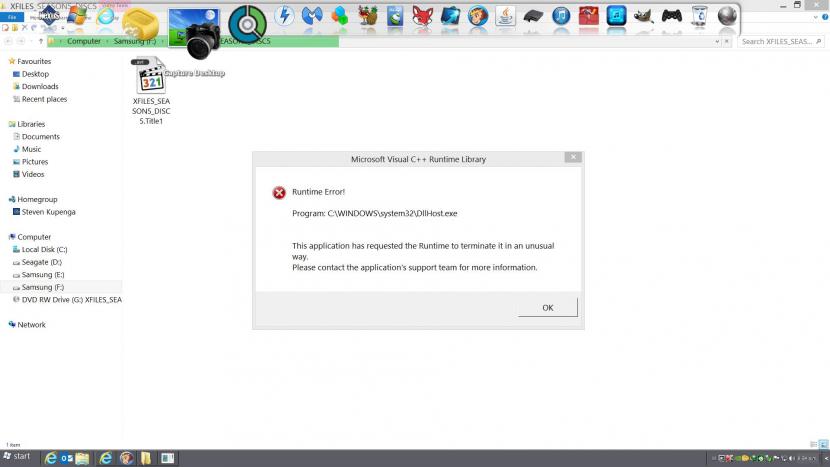Open GIMP from the dock

pos(644,17)
